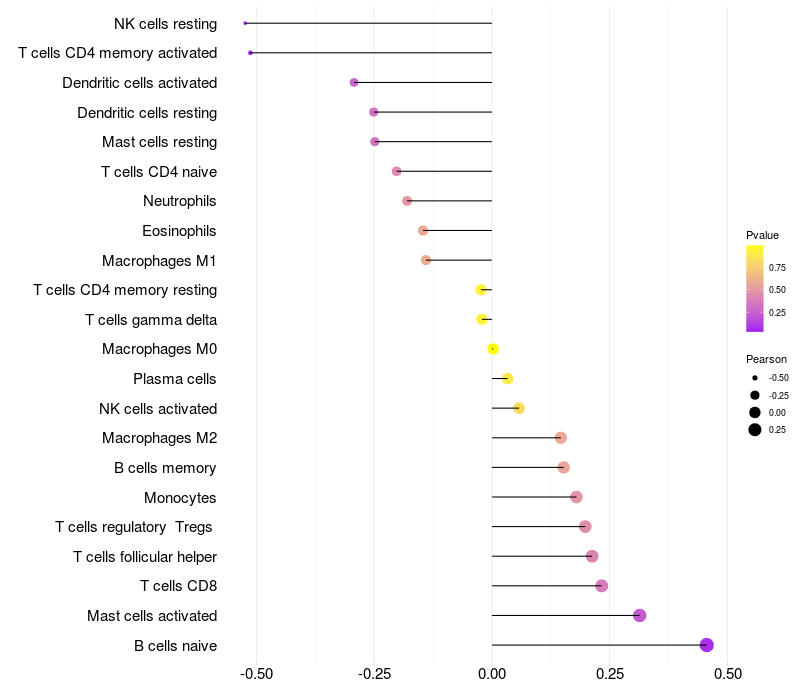Click the Pearson legend largest circle

click(755, 430)
